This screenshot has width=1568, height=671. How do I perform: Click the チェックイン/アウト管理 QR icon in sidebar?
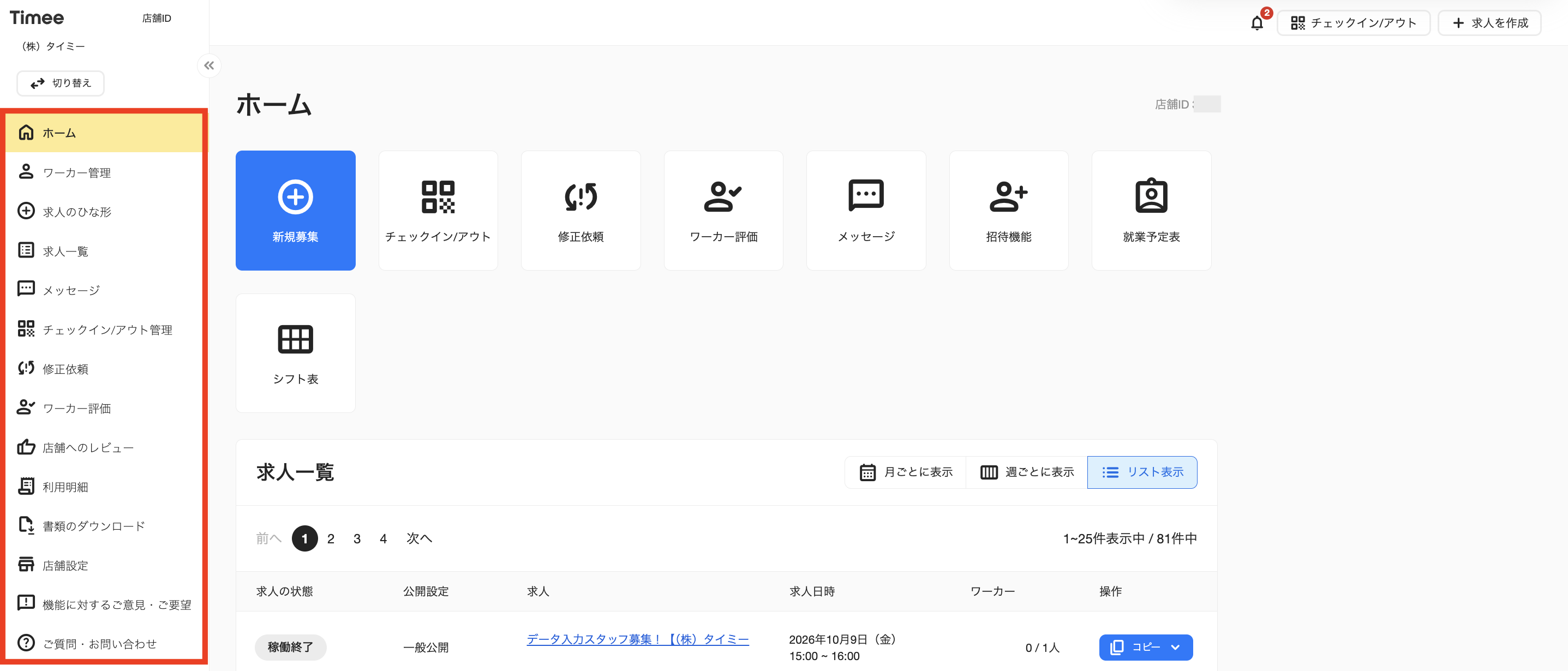[x=26, y=329]
